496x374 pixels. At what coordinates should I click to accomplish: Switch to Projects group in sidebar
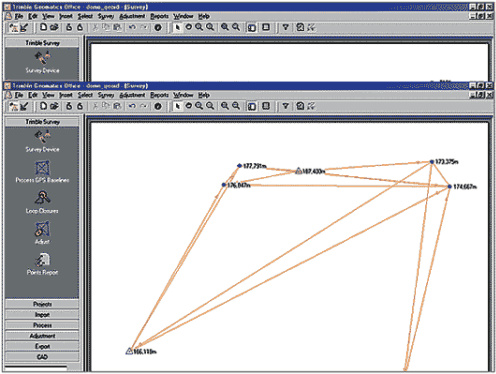[42, 304]
